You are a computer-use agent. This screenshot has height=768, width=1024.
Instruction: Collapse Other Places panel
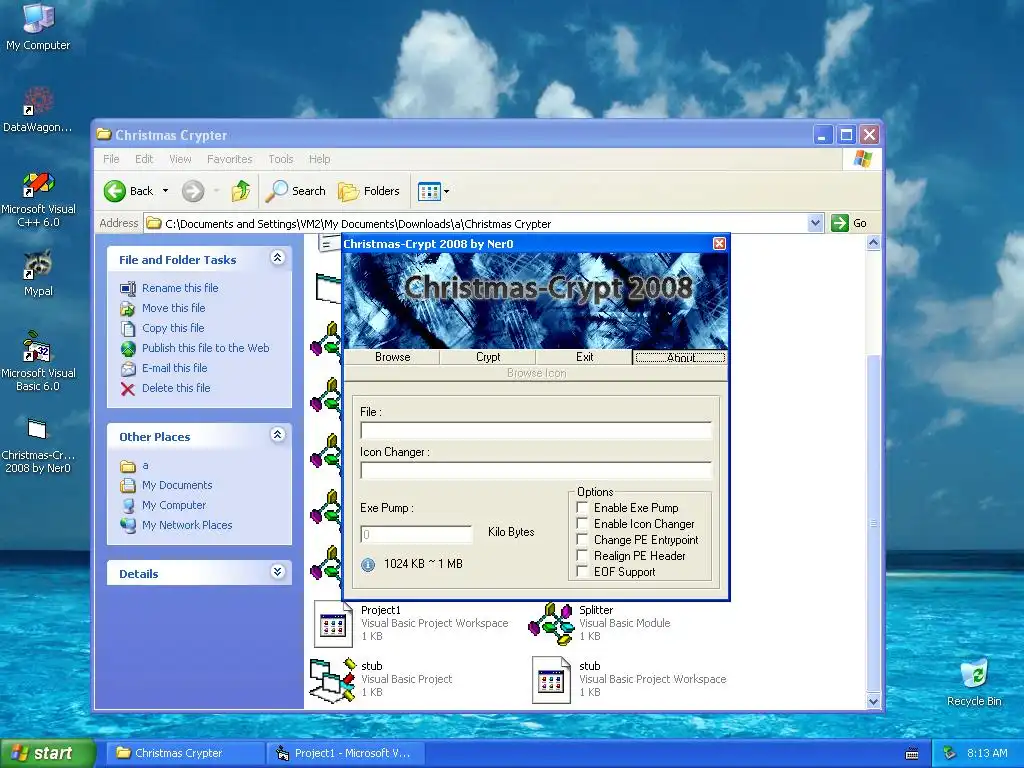(x=278, y=435)
